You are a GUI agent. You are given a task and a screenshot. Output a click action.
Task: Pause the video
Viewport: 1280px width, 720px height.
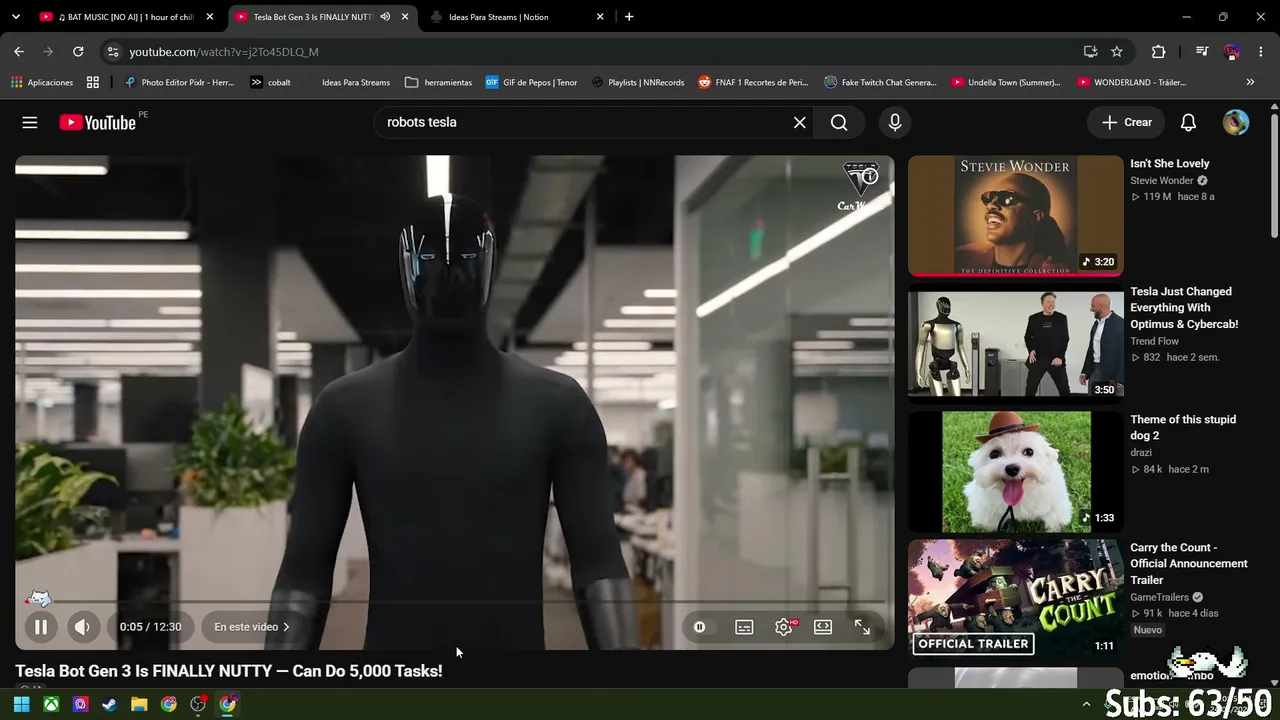[41, 627]
